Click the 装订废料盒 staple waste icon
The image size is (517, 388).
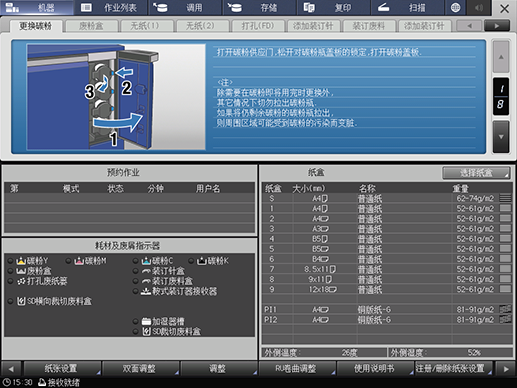coord(146,281)
